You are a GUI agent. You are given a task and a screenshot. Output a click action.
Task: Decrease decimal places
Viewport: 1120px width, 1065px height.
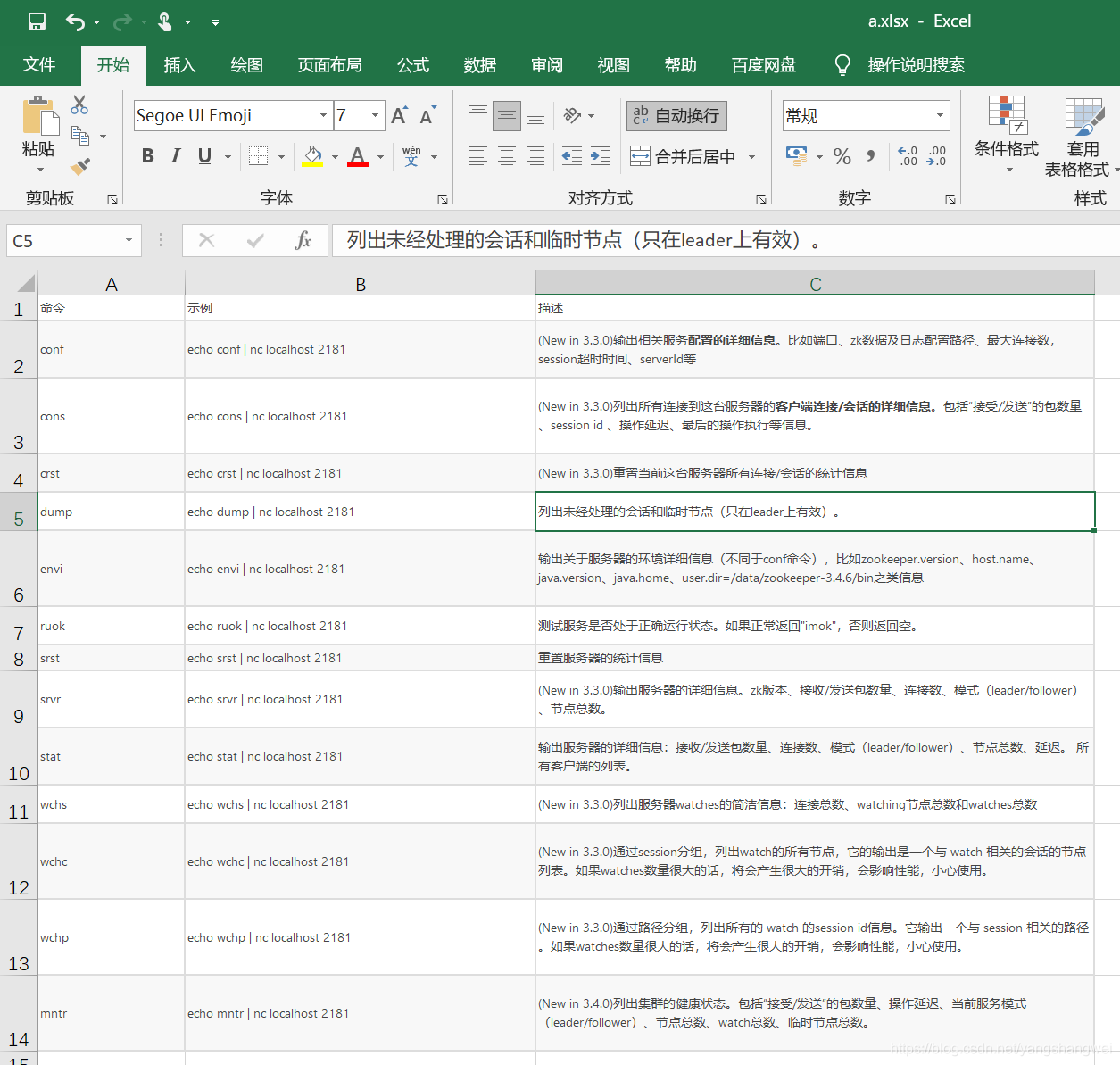click(x=936, y=156)
